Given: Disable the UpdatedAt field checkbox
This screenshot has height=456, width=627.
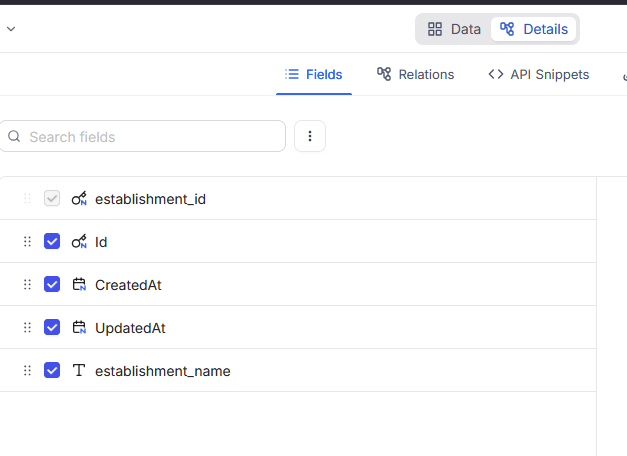Looking at the screenshot, I should point(52,328).
